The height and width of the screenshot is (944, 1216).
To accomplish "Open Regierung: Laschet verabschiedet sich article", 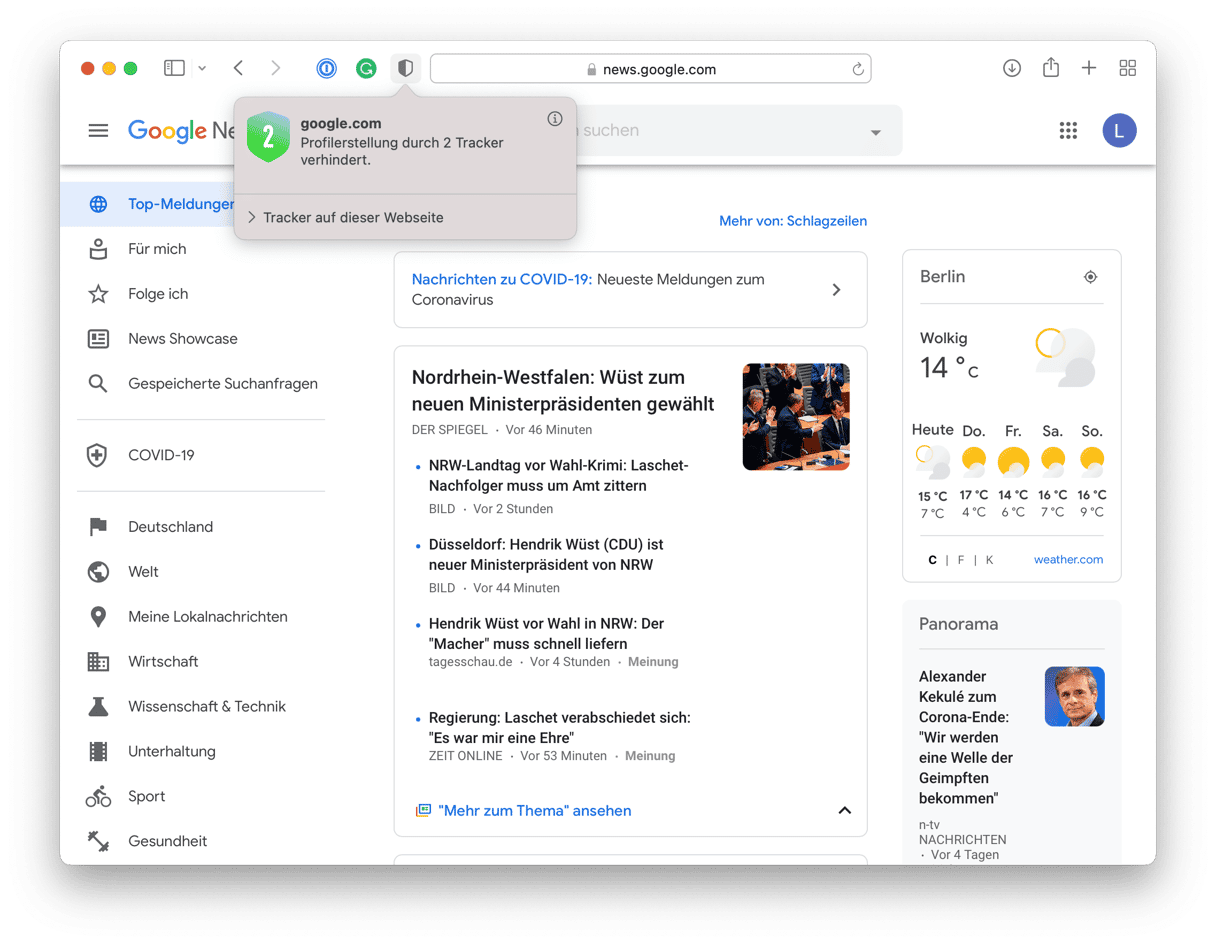I will click(x=560, y=728).
